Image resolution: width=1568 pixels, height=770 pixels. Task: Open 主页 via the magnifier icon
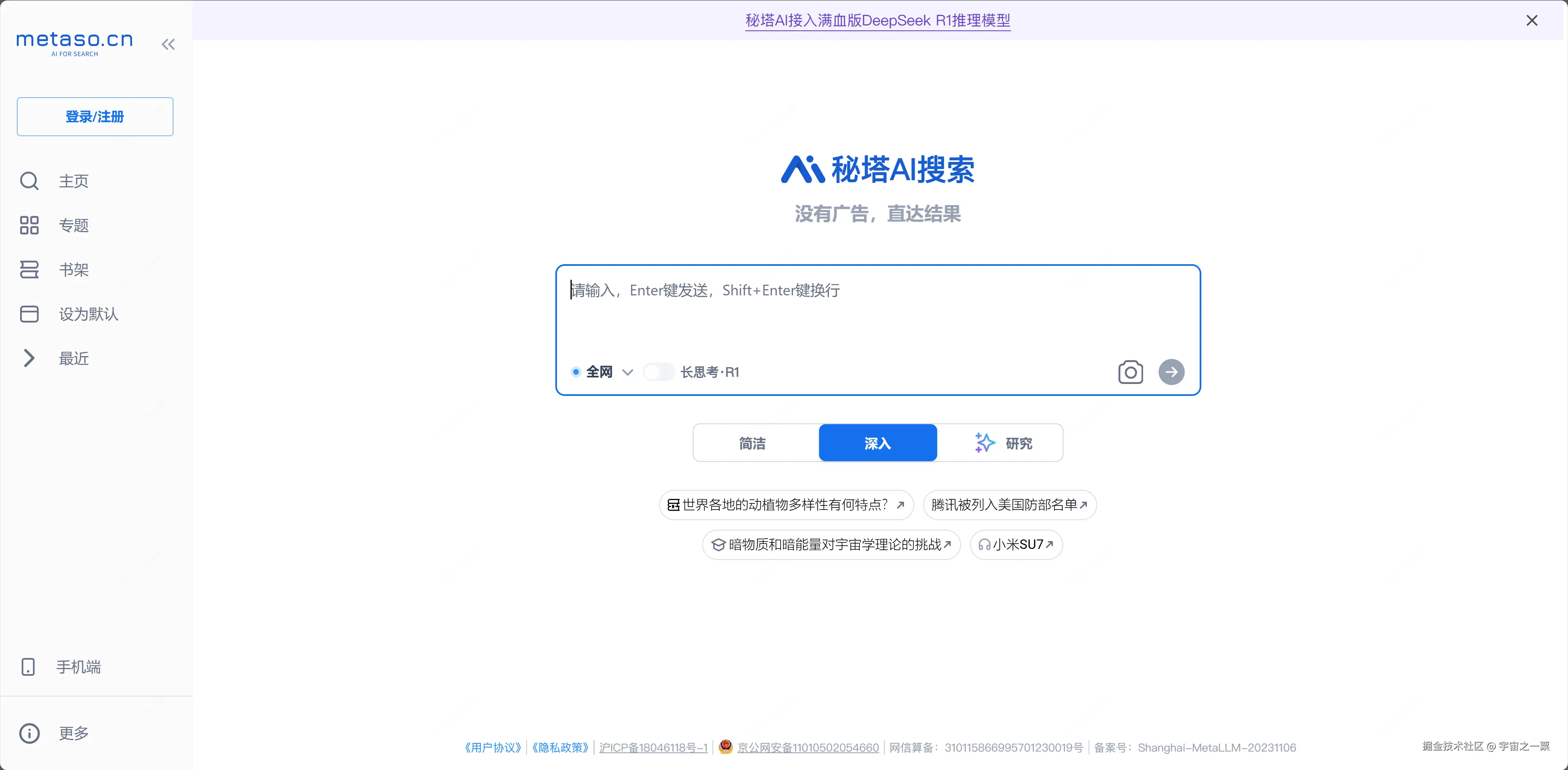(x=29, y=181)
